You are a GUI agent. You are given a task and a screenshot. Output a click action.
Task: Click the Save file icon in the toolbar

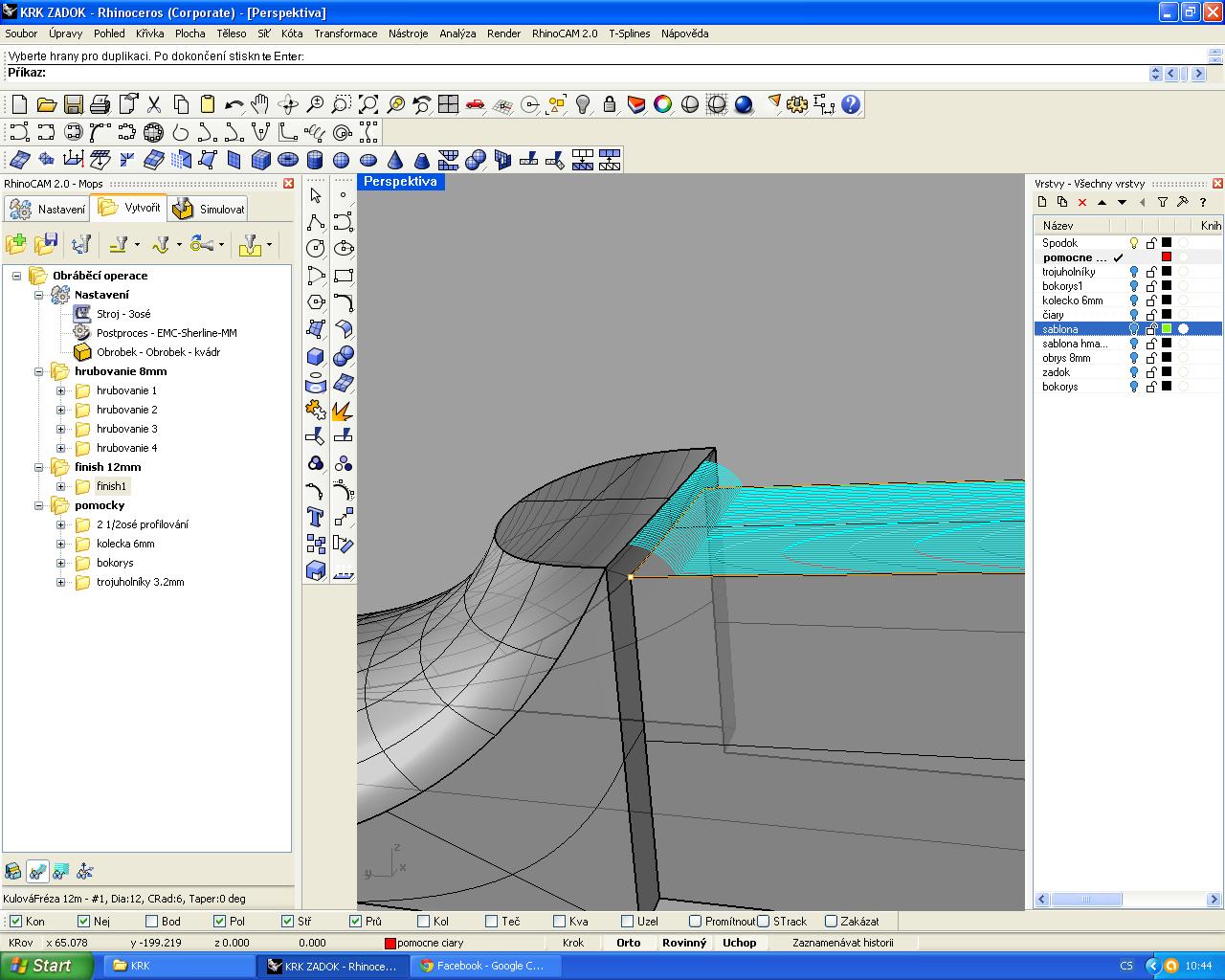click(73, 104)
